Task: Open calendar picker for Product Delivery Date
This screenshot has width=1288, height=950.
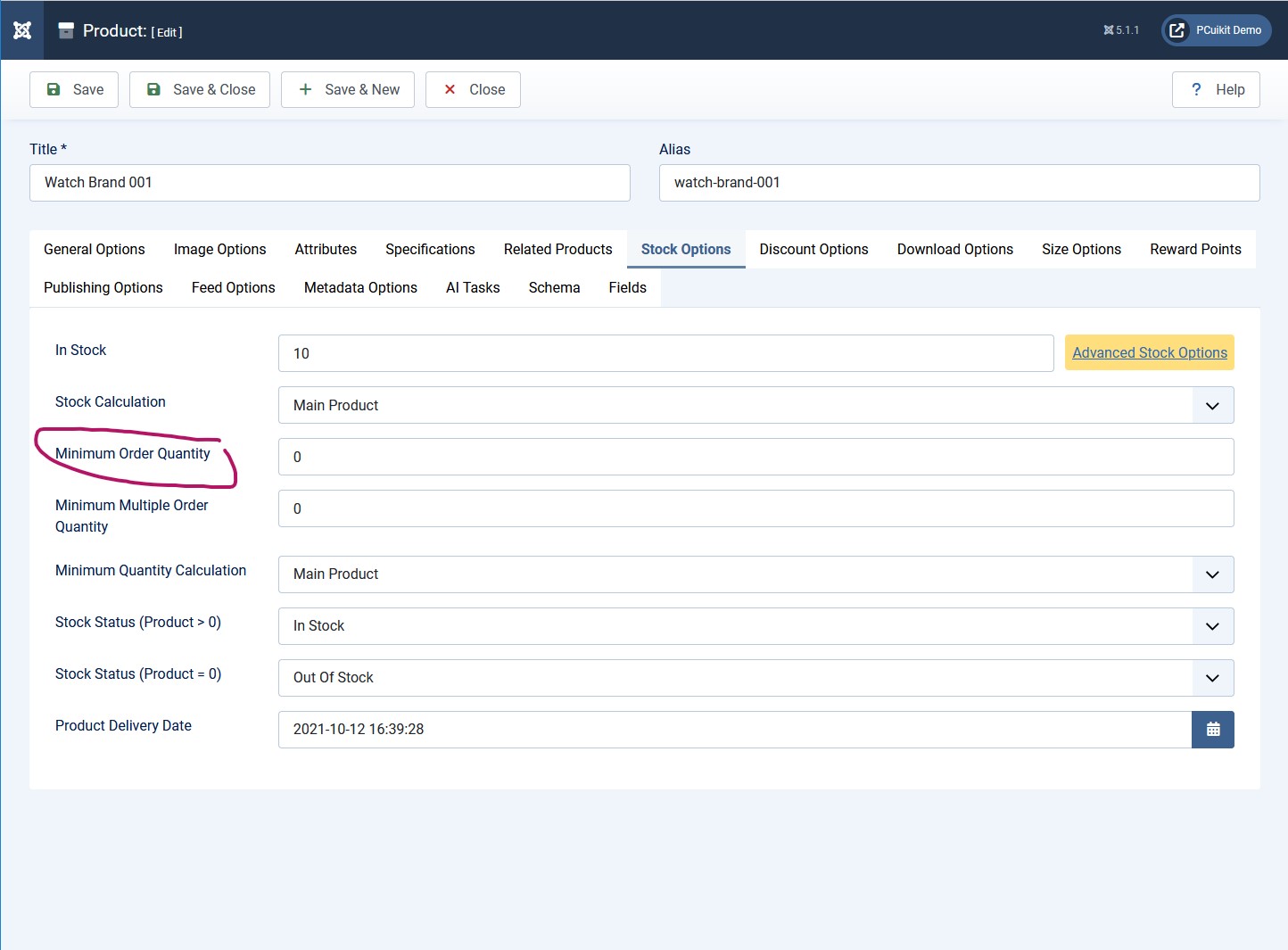Action: tap(1212, 730)
